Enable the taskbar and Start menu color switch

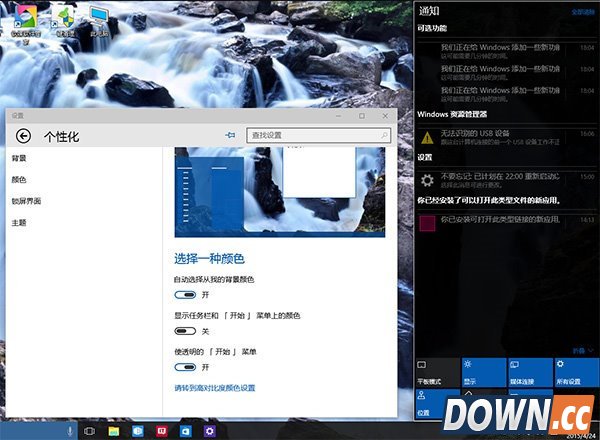(185, 331)
